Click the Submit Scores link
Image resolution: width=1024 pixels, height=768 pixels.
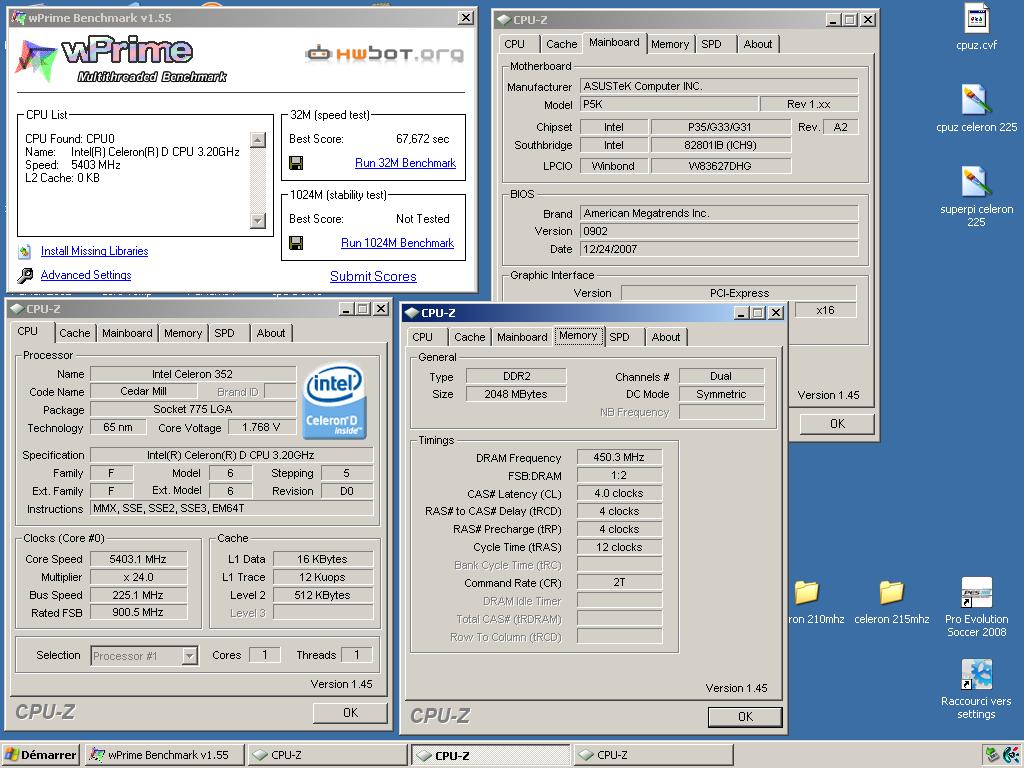coord(373,276)
